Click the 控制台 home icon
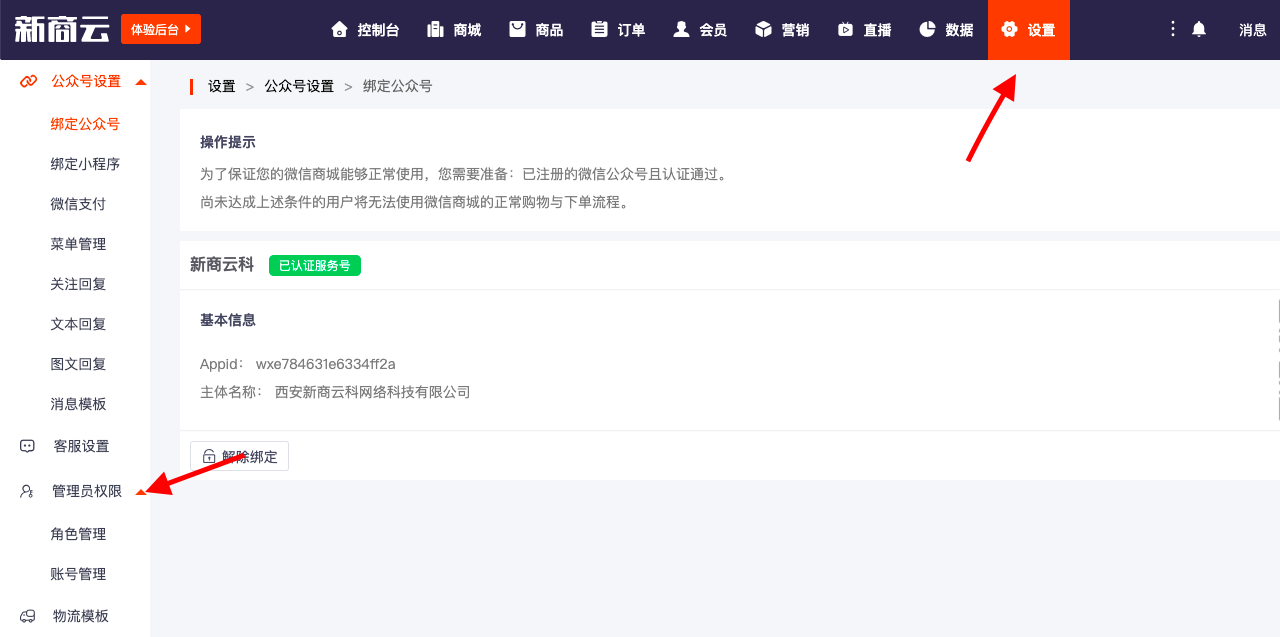Viewport: 1280px width, 637px height. coord(339,29)
